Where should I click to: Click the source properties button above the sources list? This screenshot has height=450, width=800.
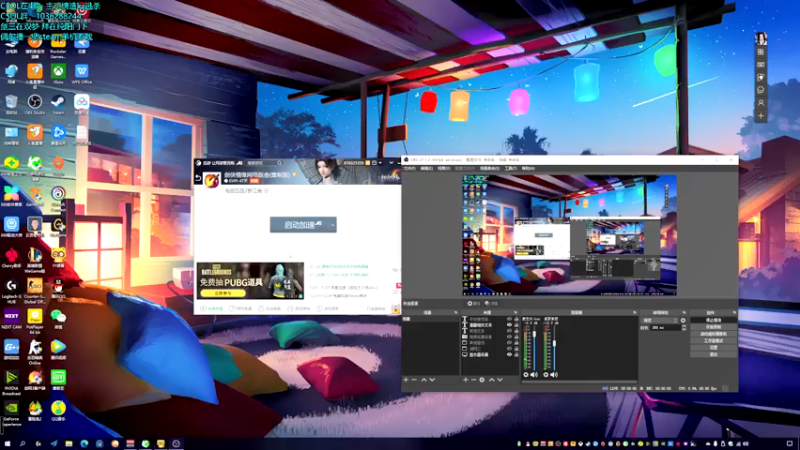pos(473,304)
